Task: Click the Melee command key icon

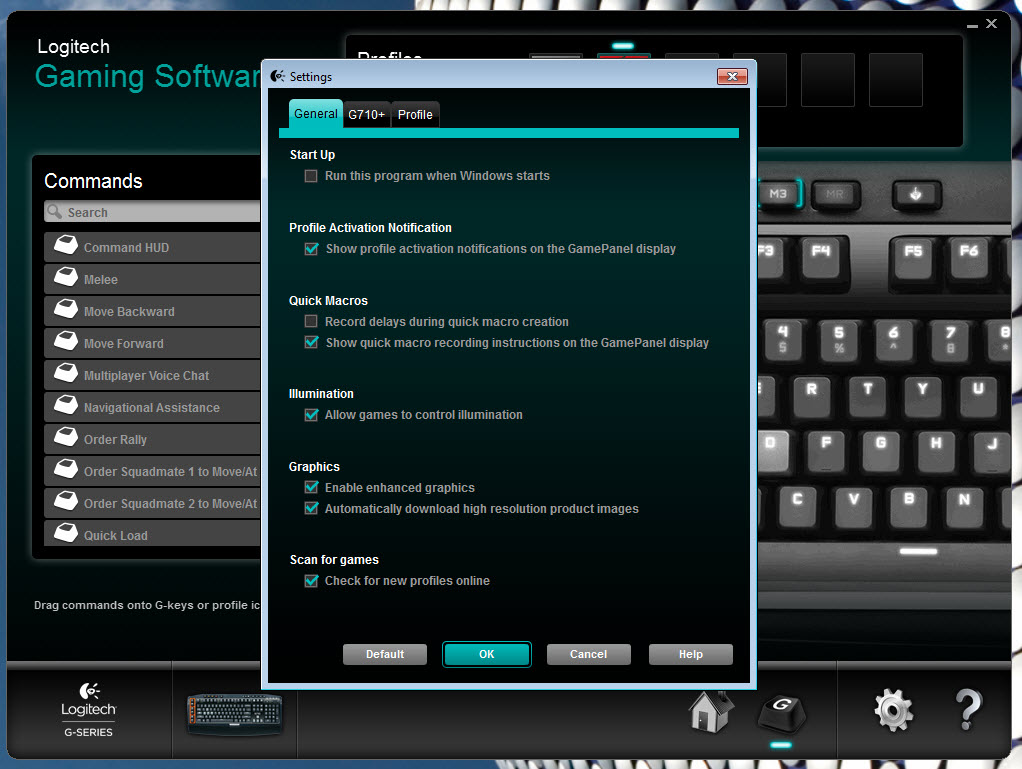Action: [x=66, y=278]
